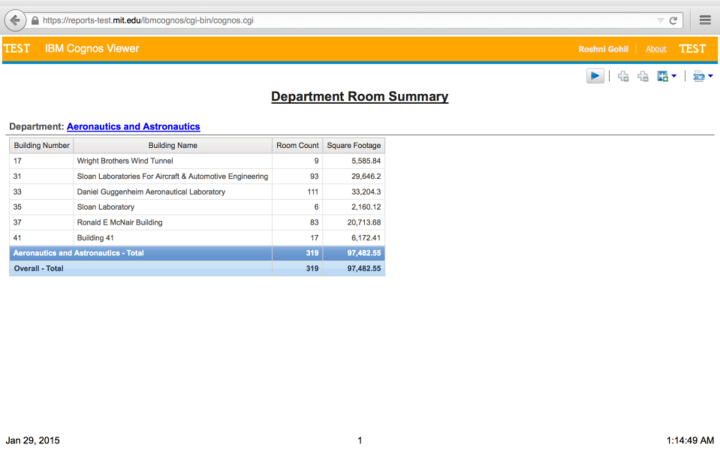This screenshot has width=720, height=450.
Task: Click the Room Count column header
Action: pyautogui.click(x=297, y=145)
